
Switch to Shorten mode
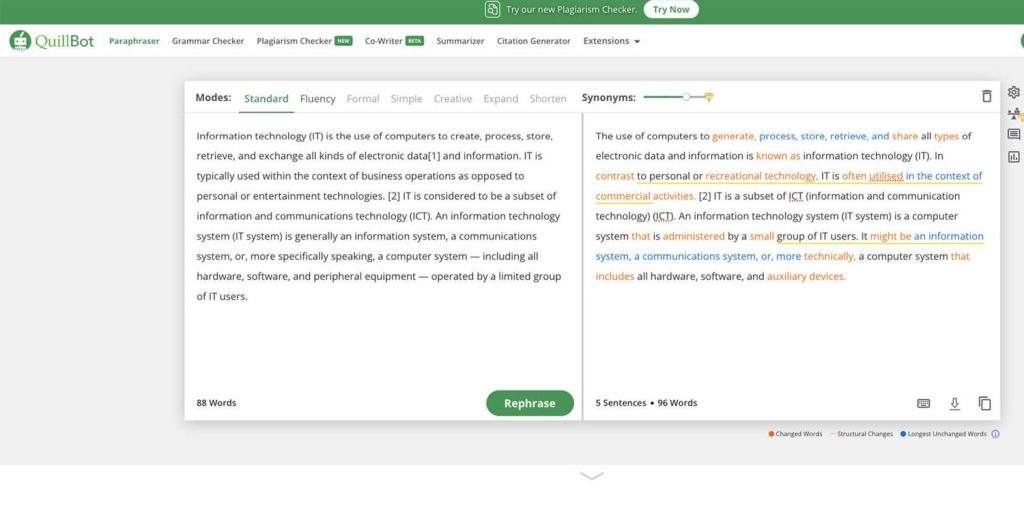[x=548, y=99]
